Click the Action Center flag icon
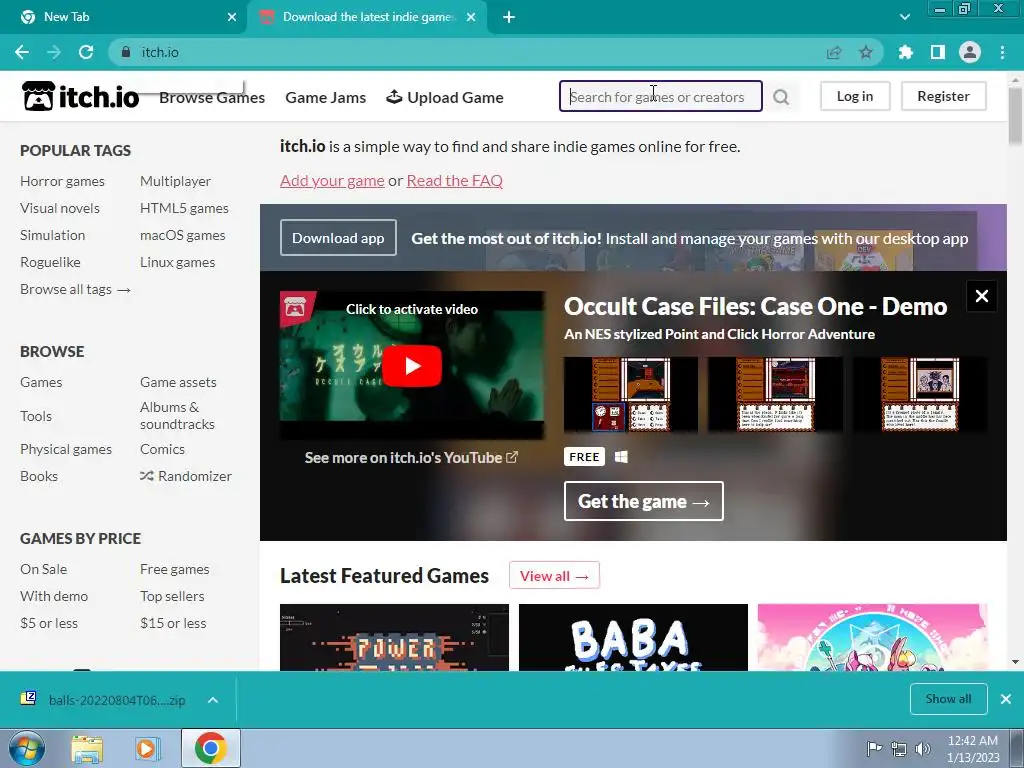 pyautogui.click(x=874, y=748)
